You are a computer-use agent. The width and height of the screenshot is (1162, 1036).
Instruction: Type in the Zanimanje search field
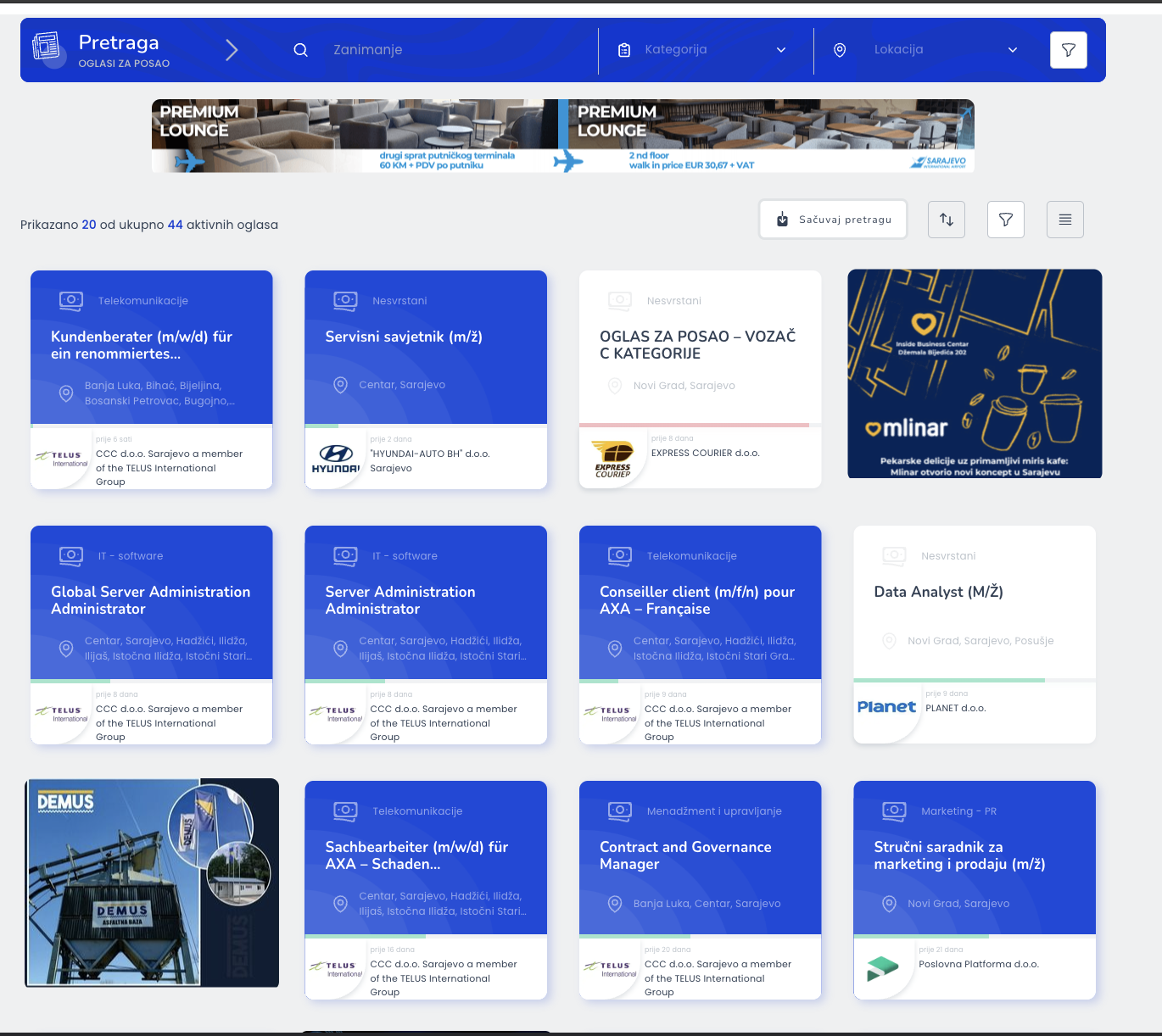(458, 50)
